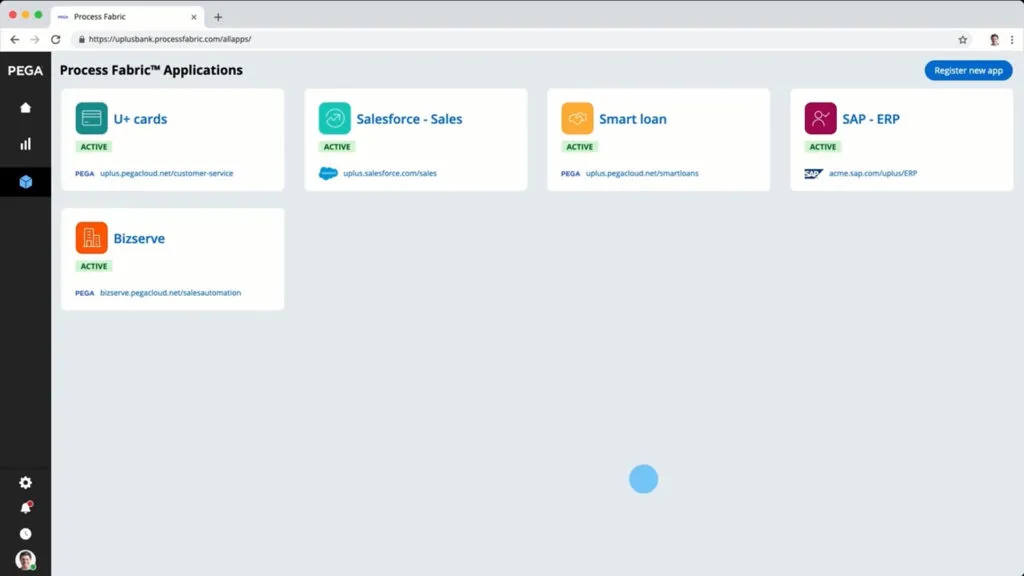Open browser profile avatar menu

click(x=994, y=40)
